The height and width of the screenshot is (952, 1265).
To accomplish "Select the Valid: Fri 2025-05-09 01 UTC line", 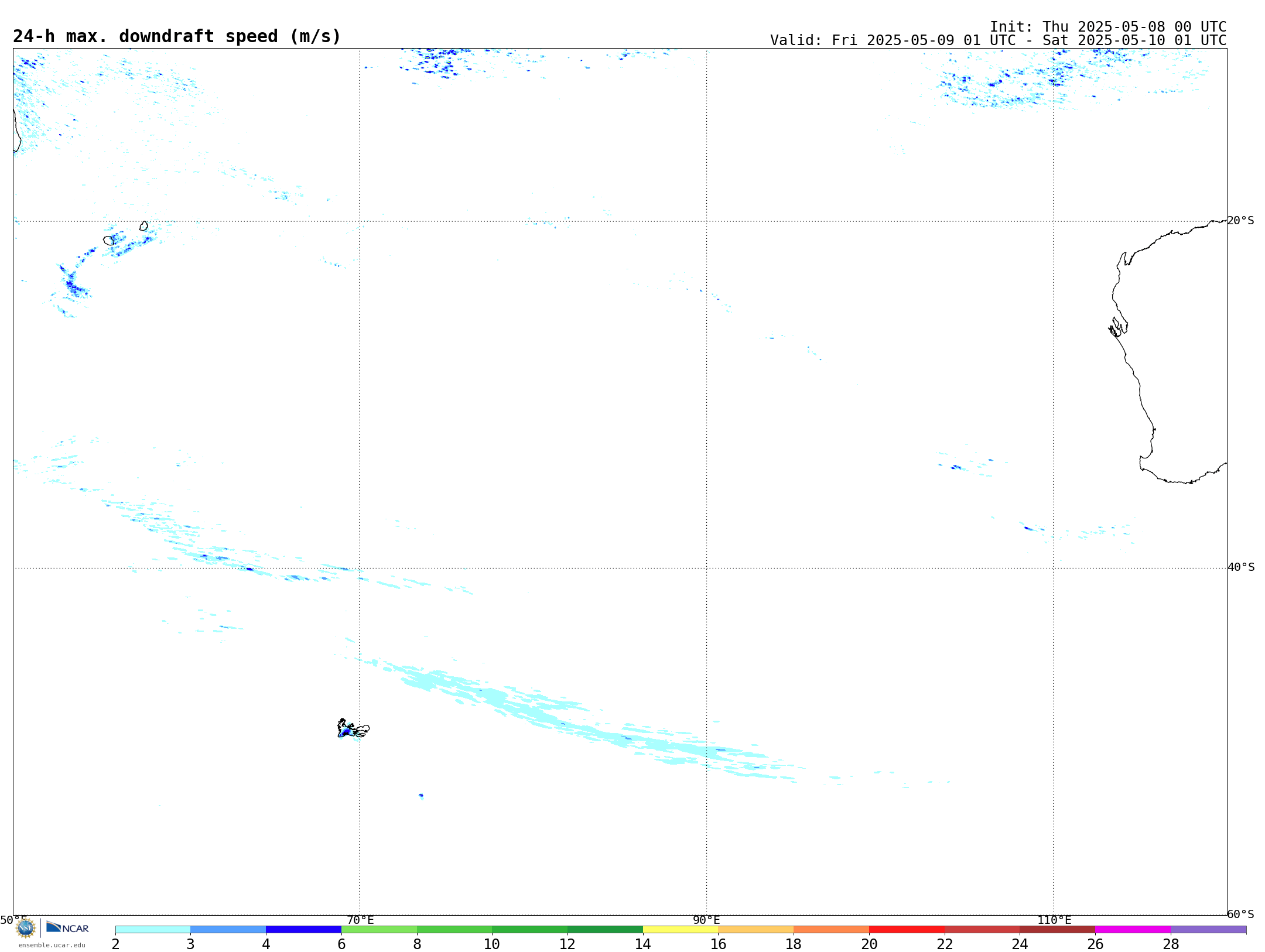I will pyautogui.click(x=998, y=40).
